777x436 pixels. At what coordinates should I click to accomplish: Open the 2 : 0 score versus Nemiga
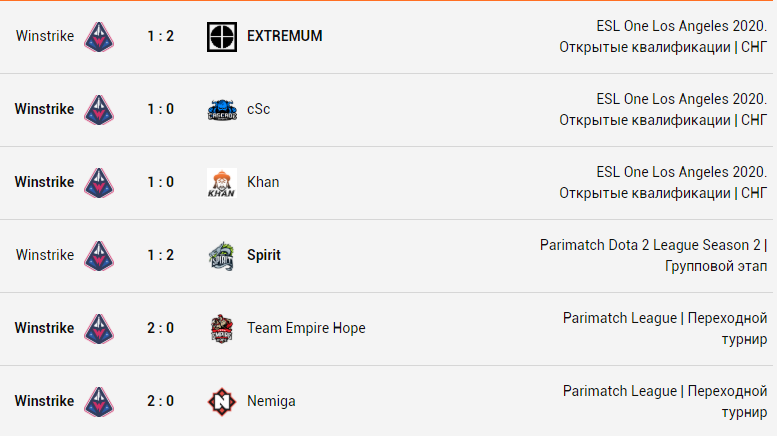tap(161, 401)
